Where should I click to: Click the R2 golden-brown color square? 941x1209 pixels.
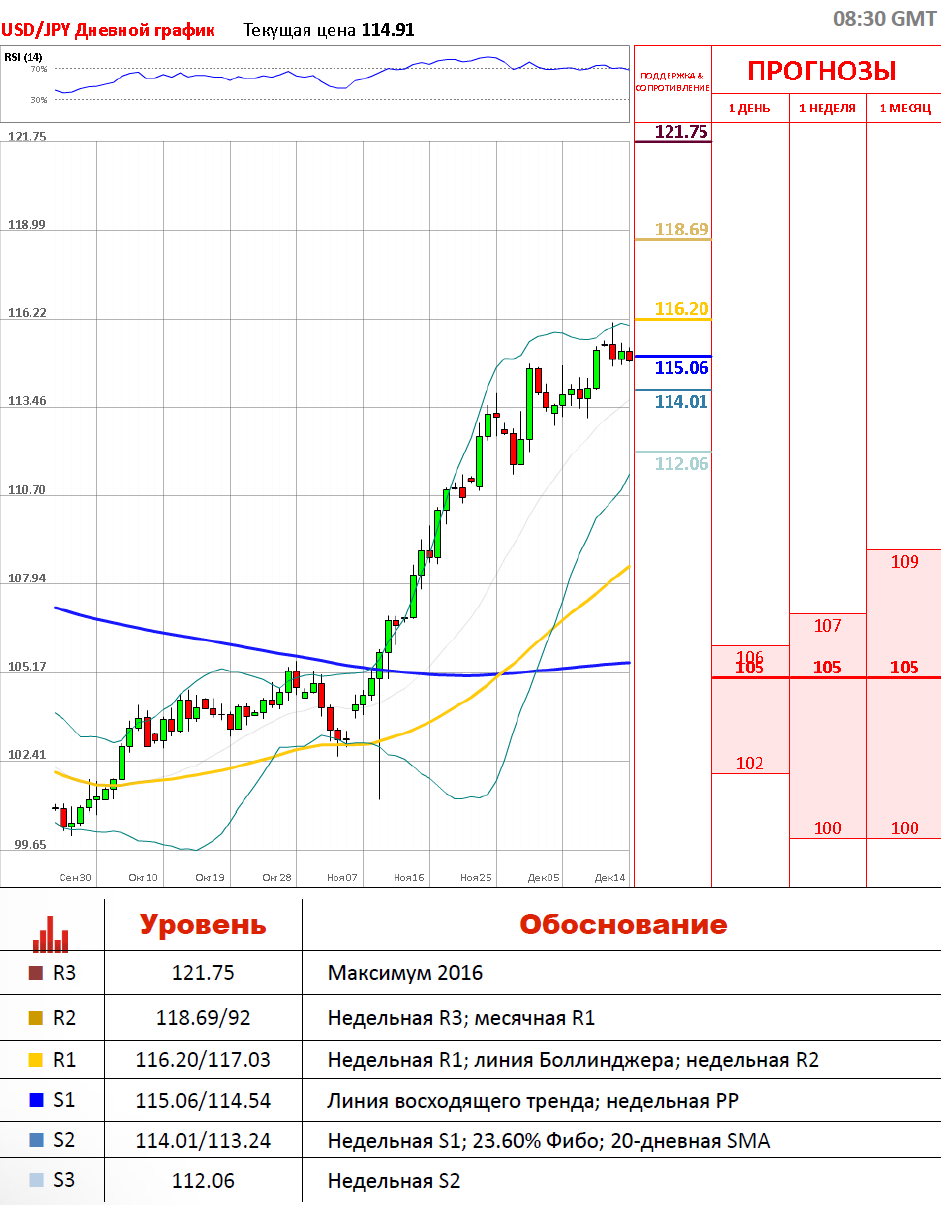pyautogui.click(x=36, y=1018)
